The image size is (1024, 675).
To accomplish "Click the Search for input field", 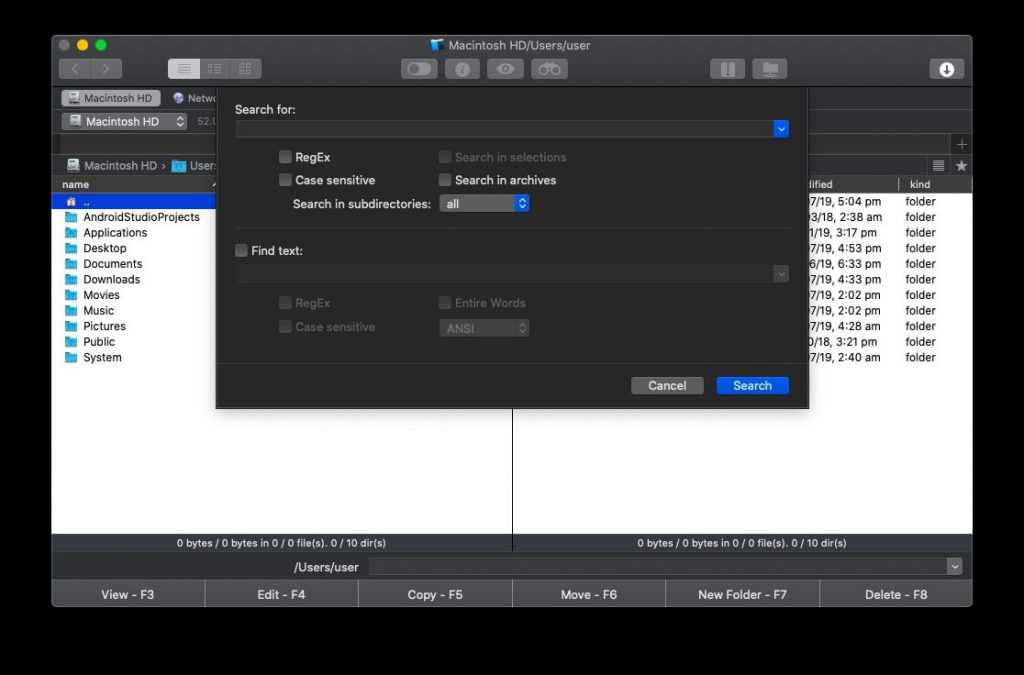I will point(503,129).
